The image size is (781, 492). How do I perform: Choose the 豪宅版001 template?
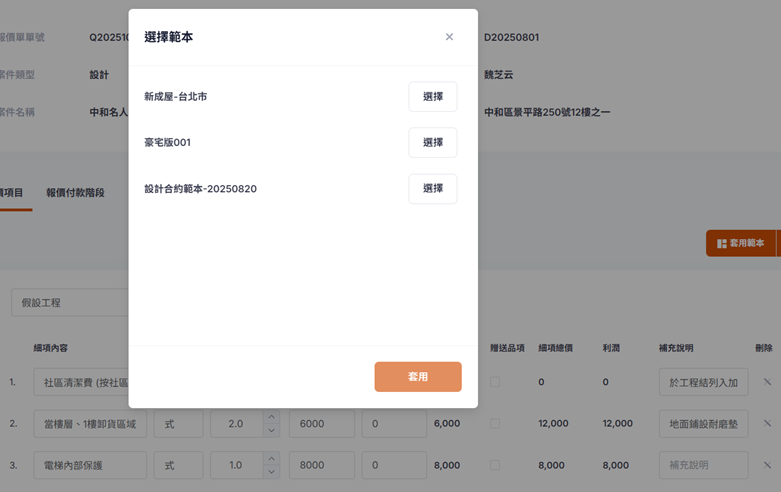[432, 143]
